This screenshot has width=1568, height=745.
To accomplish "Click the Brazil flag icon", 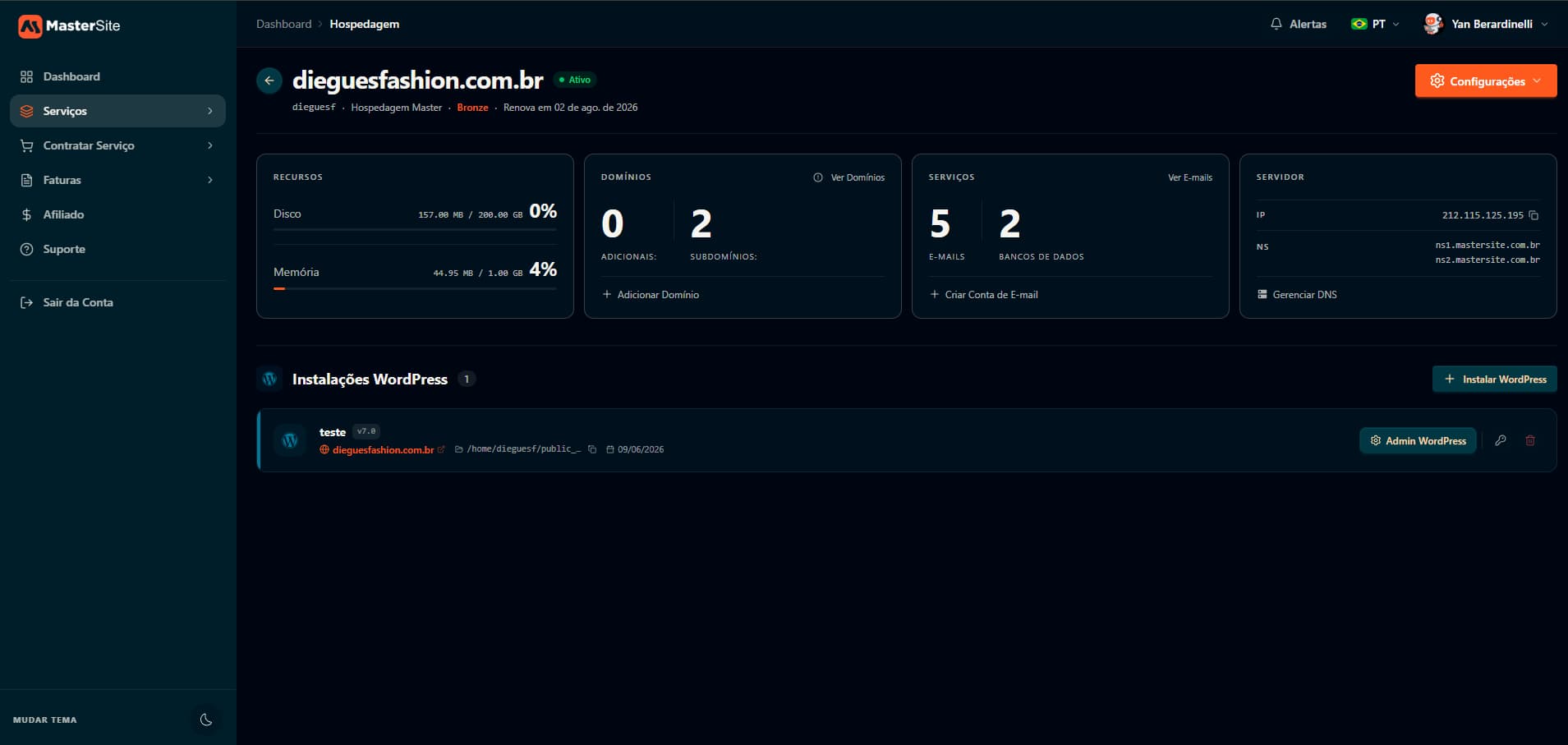I will (x=1359, y=24).
